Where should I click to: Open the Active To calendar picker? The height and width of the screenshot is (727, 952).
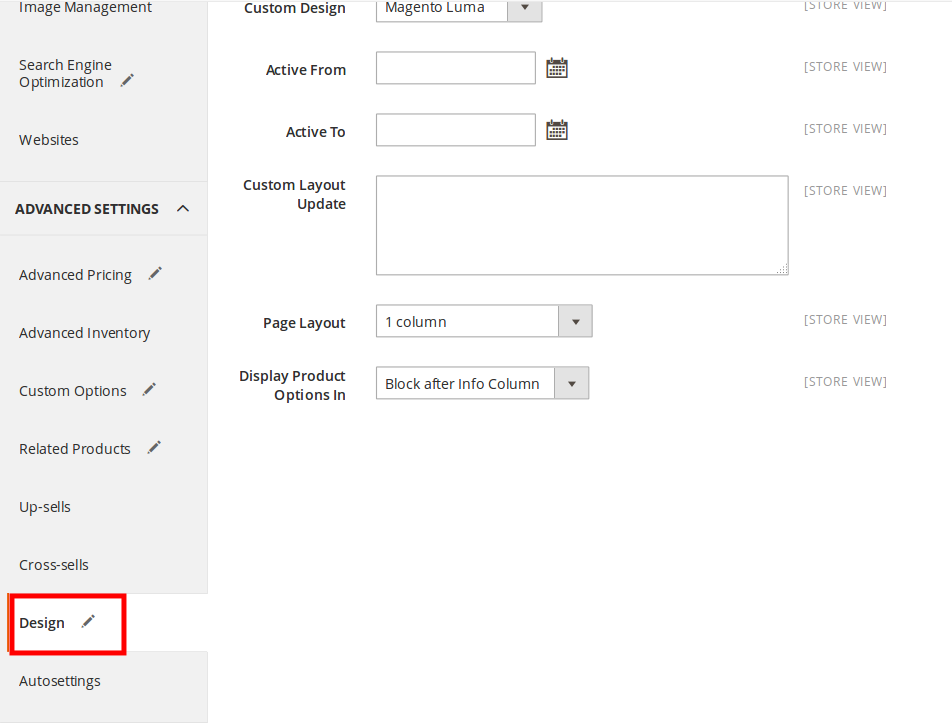[x=557, y=130]
